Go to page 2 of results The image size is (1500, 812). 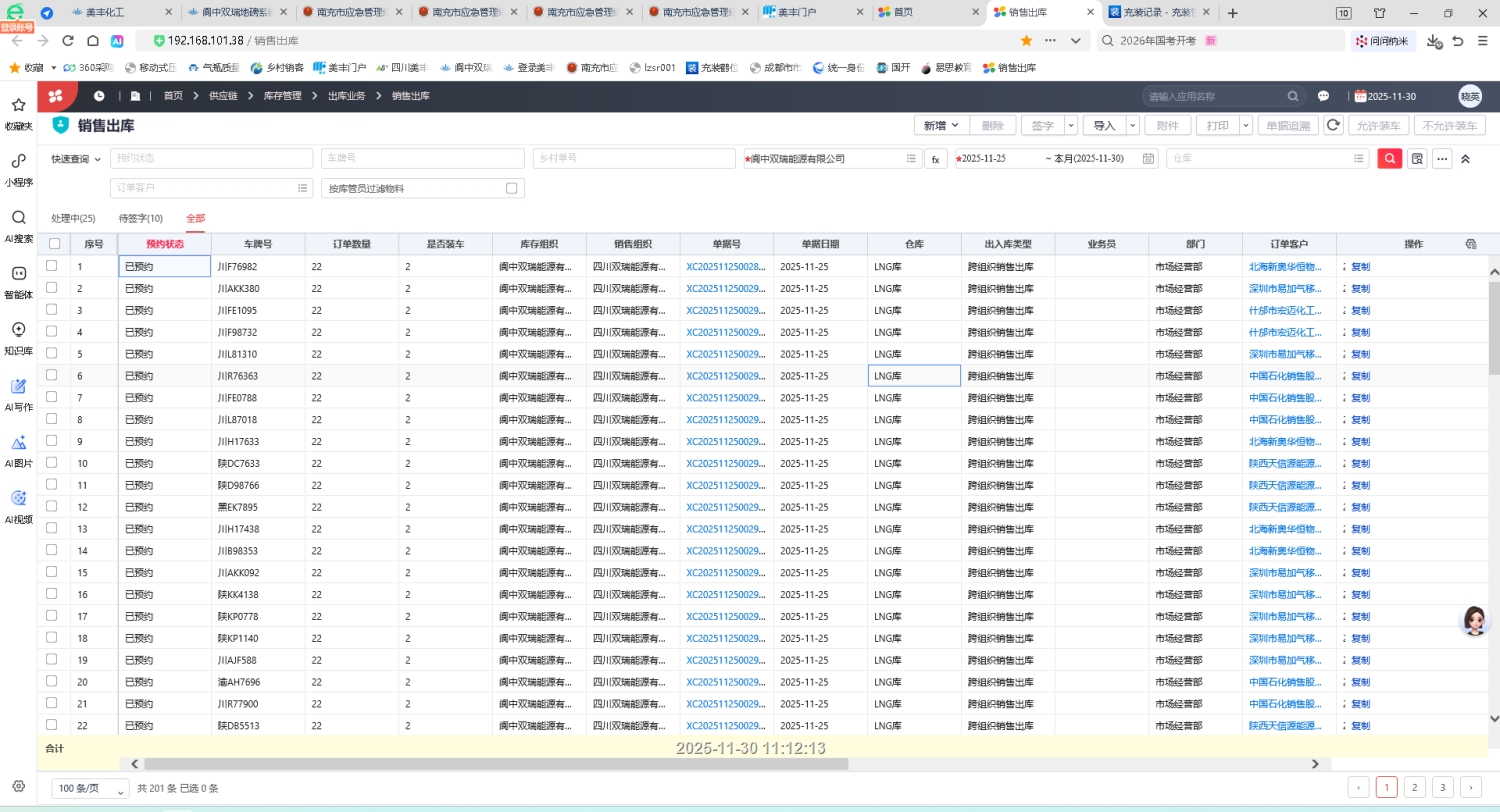1414,787
